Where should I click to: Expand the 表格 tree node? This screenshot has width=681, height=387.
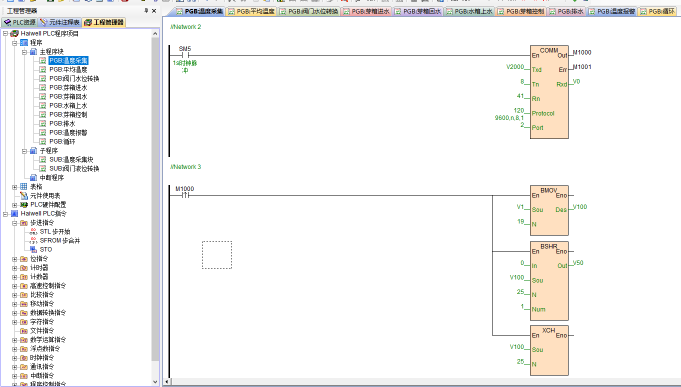pyautogui.click(x=15, y=187)
